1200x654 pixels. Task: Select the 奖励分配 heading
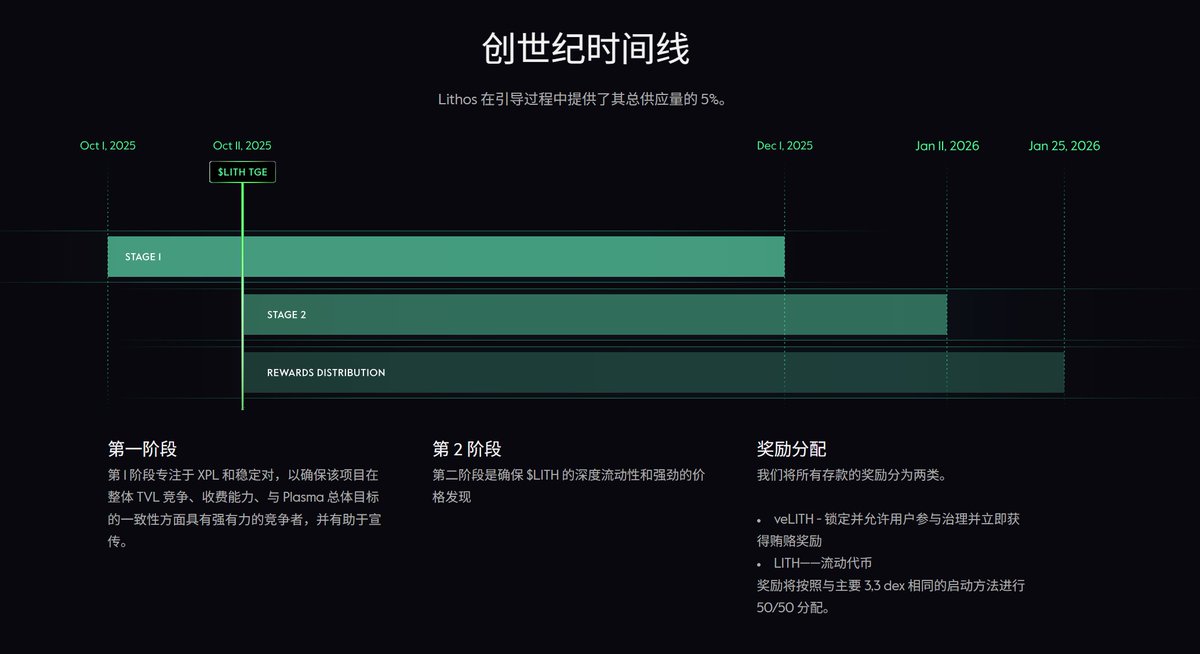click(791, 449)
